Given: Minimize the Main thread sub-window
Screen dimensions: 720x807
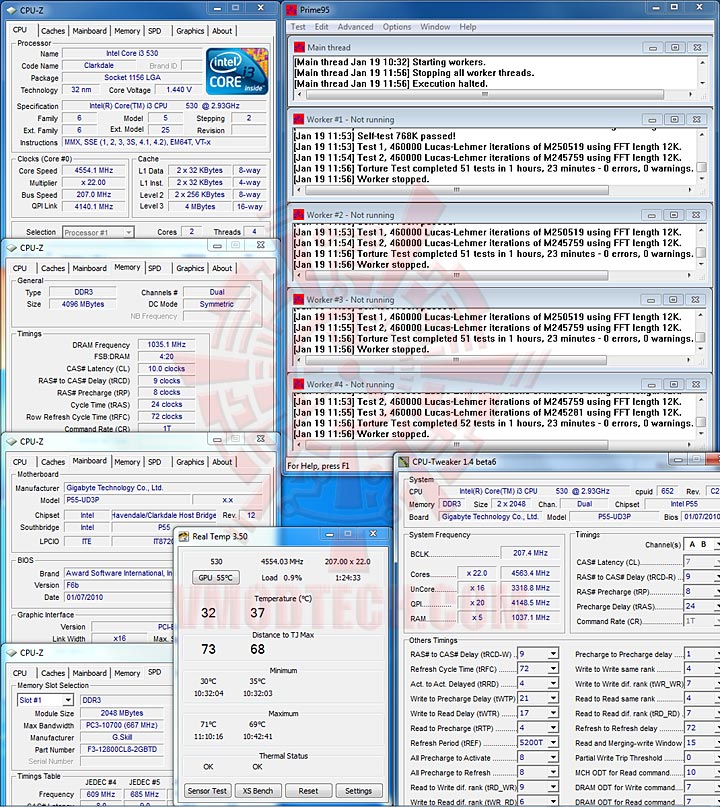Looking at the screenshot, I should click(653, 47).
